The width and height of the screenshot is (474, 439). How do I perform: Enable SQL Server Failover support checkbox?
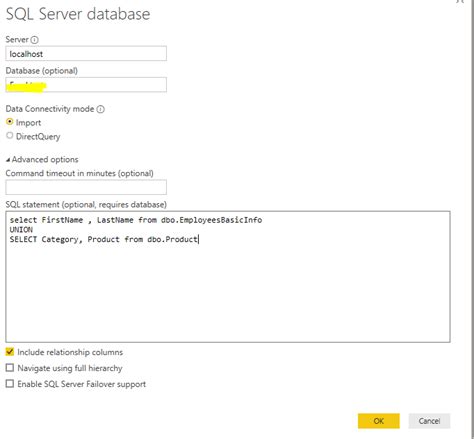point(10,383)
